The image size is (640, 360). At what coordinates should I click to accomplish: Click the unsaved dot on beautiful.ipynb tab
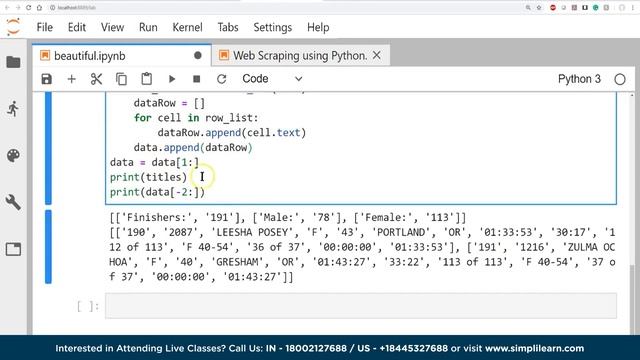pos(198,56)
